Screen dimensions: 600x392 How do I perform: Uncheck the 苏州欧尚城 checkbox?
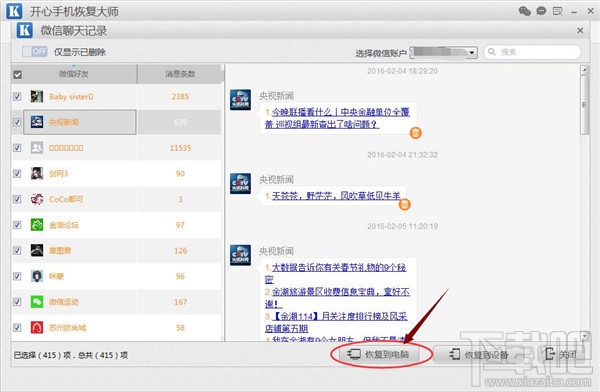pyautogui.click(x=17, y=327)
